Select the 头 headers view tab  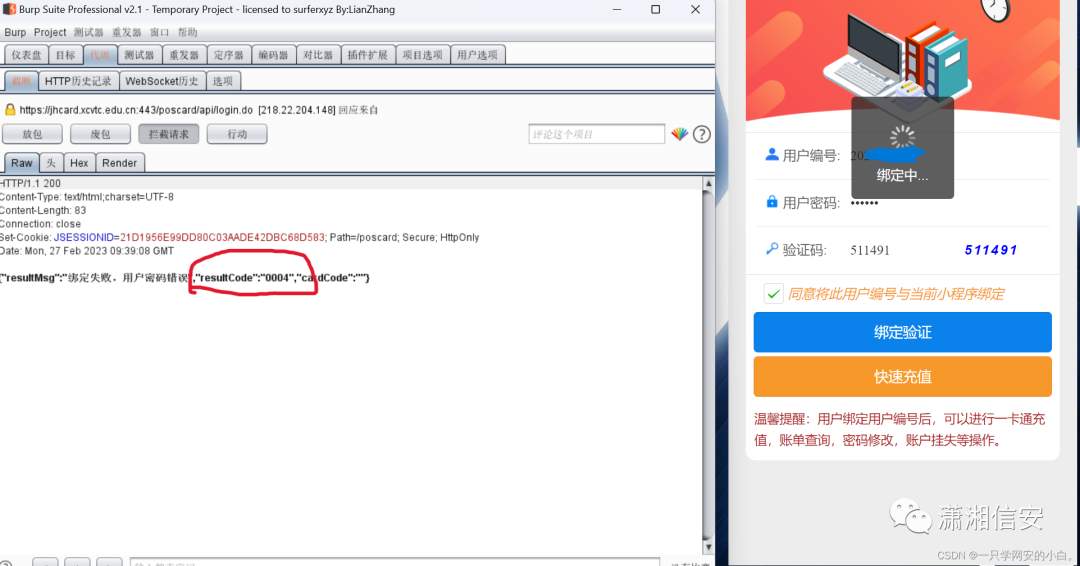[x=51, y=163]
